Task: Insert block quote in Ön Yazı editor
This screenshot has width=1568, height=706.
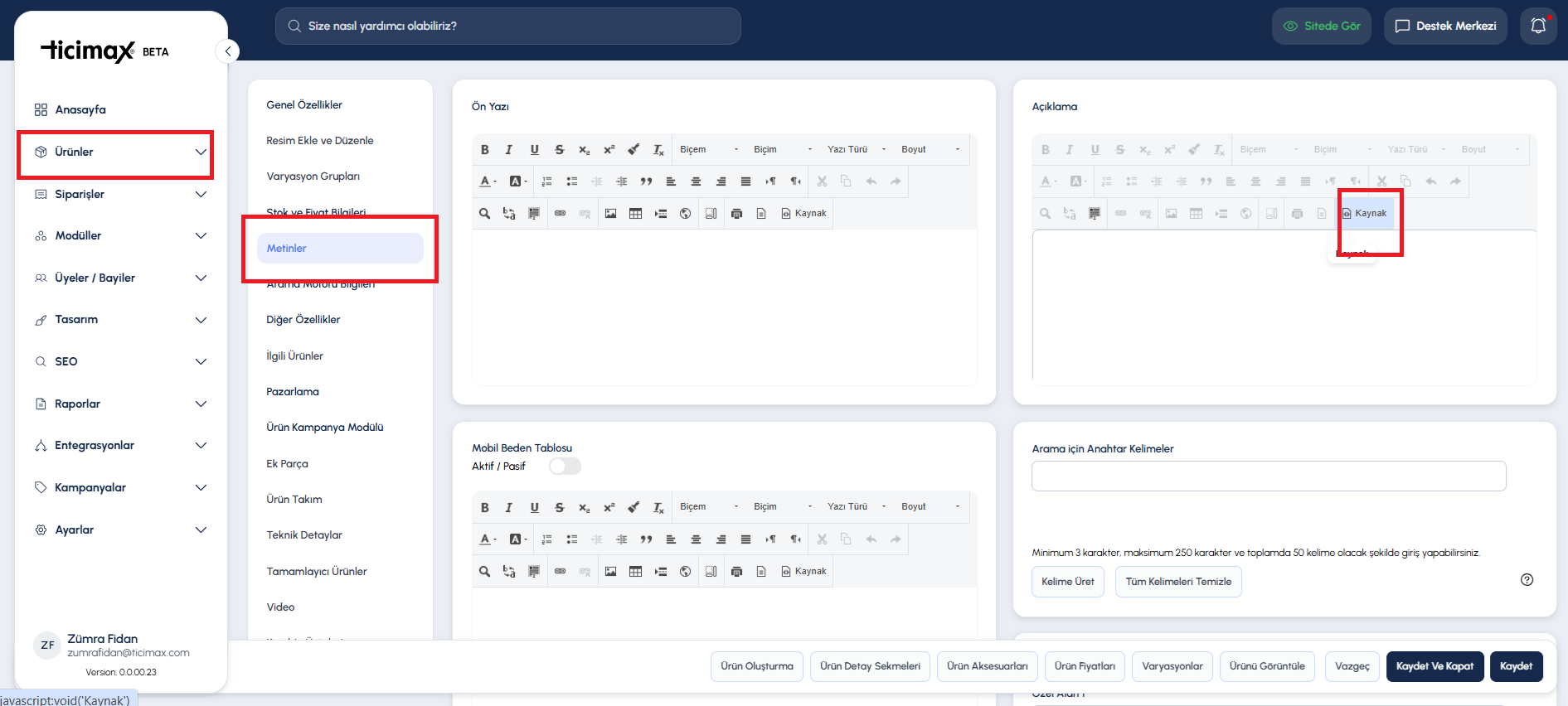Action: pyautogui.click(x=646, y=181)
